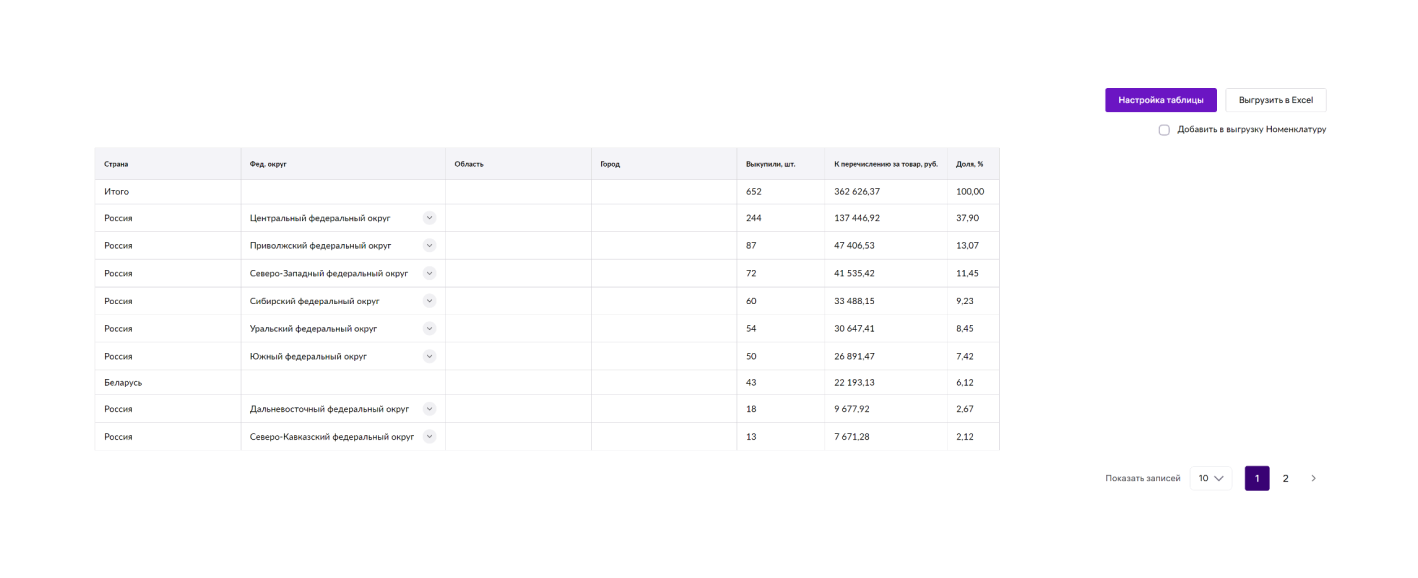Expand Сибирский федеральный округ chevron

(x=429, y=300)
